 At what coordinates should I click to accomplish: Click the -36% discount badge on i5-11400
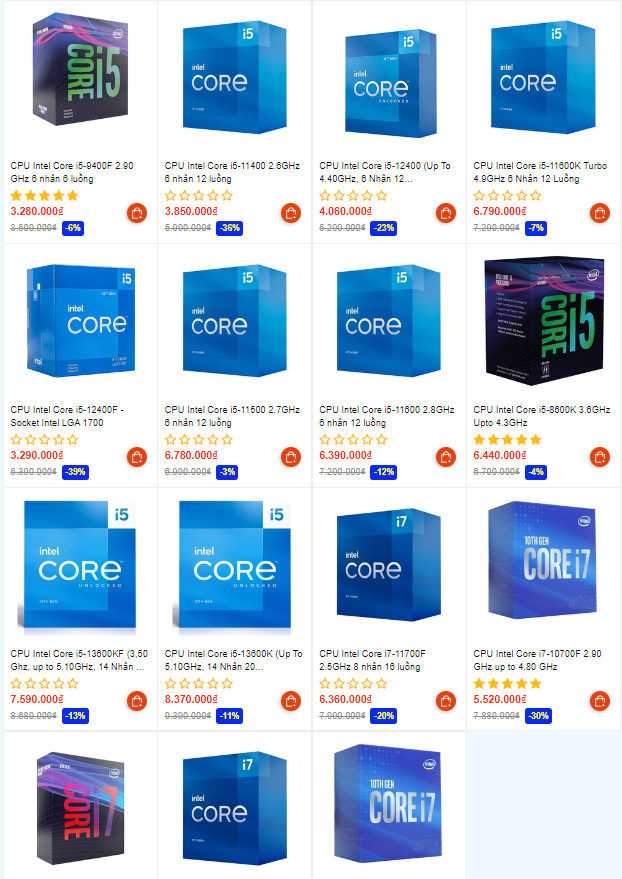point(229,228)
